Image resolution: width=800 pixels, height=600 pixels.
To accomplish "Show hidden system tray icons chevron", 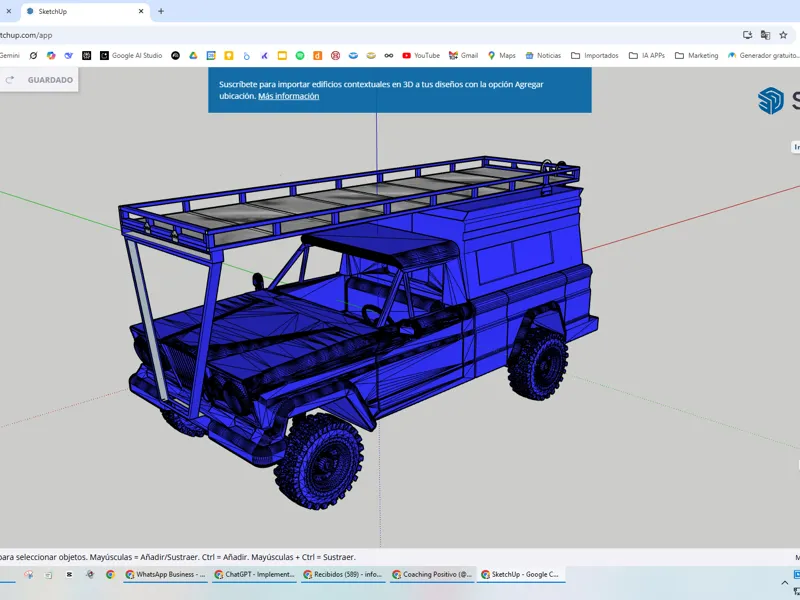I will [785, 583].
